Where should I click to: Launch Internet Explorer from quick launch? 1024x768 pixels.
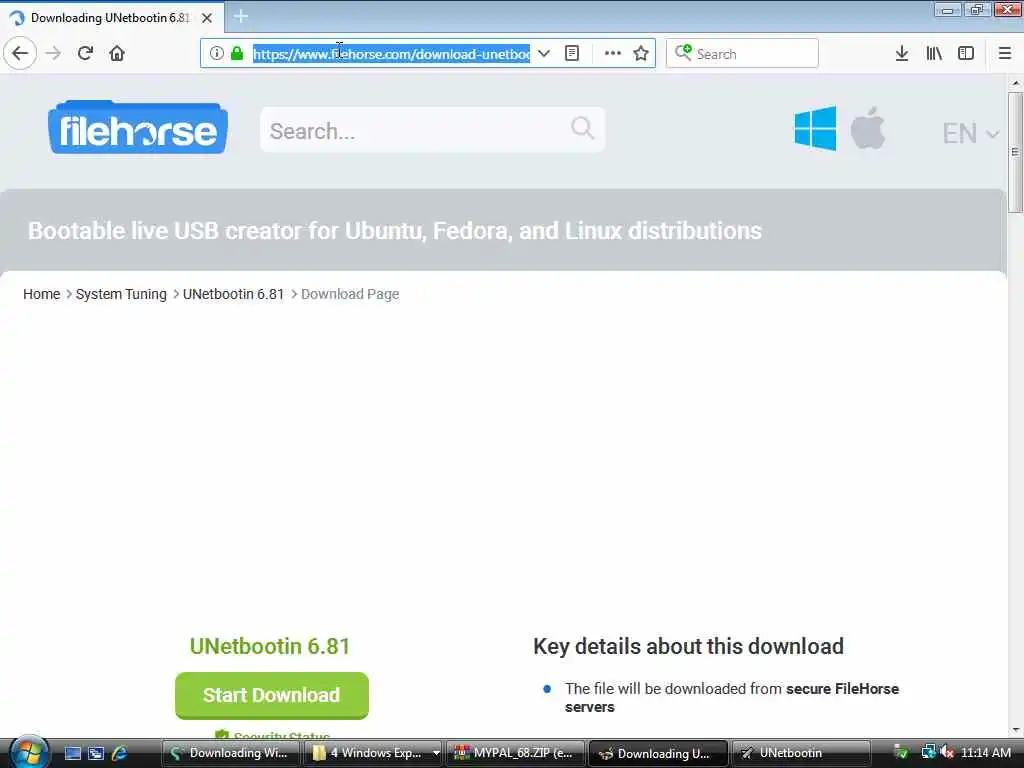pos(120,754)
